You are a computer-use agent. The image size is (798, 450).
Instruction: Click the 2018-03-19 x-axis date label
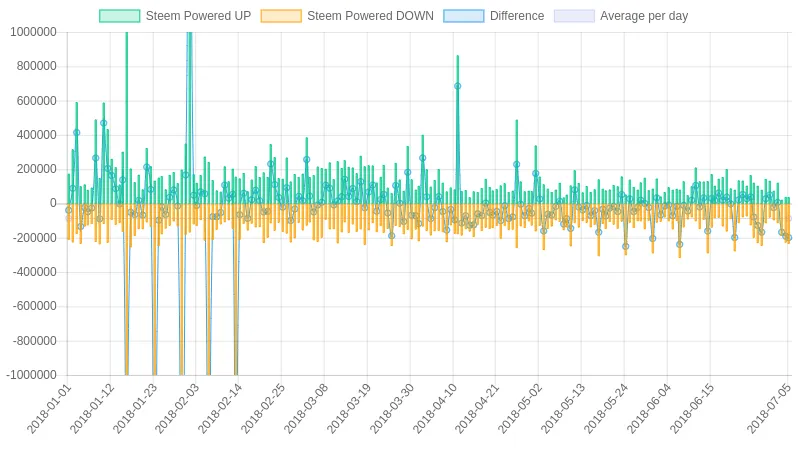tap(349, 409)
